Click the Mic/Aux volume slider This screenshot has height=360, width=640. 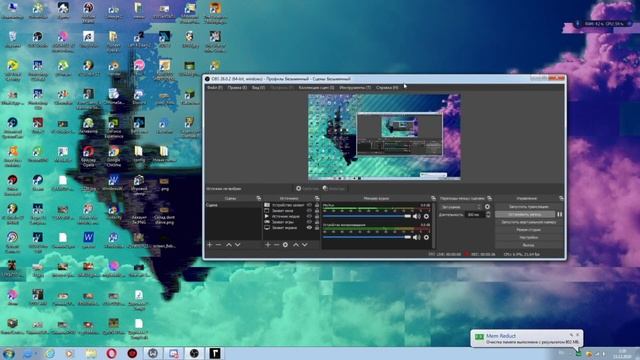pyautogui.click(x=367, y=216)
